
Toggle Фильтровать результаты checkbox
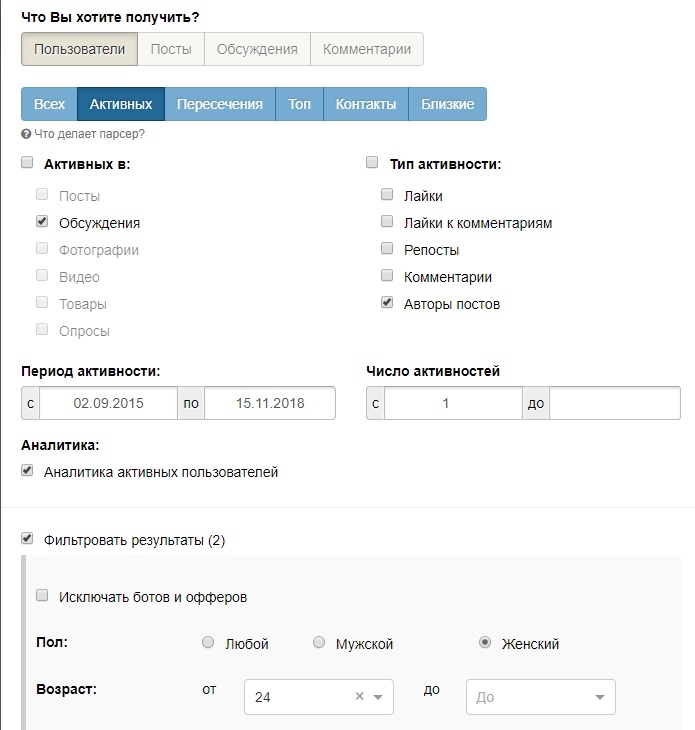coord(27,539)
